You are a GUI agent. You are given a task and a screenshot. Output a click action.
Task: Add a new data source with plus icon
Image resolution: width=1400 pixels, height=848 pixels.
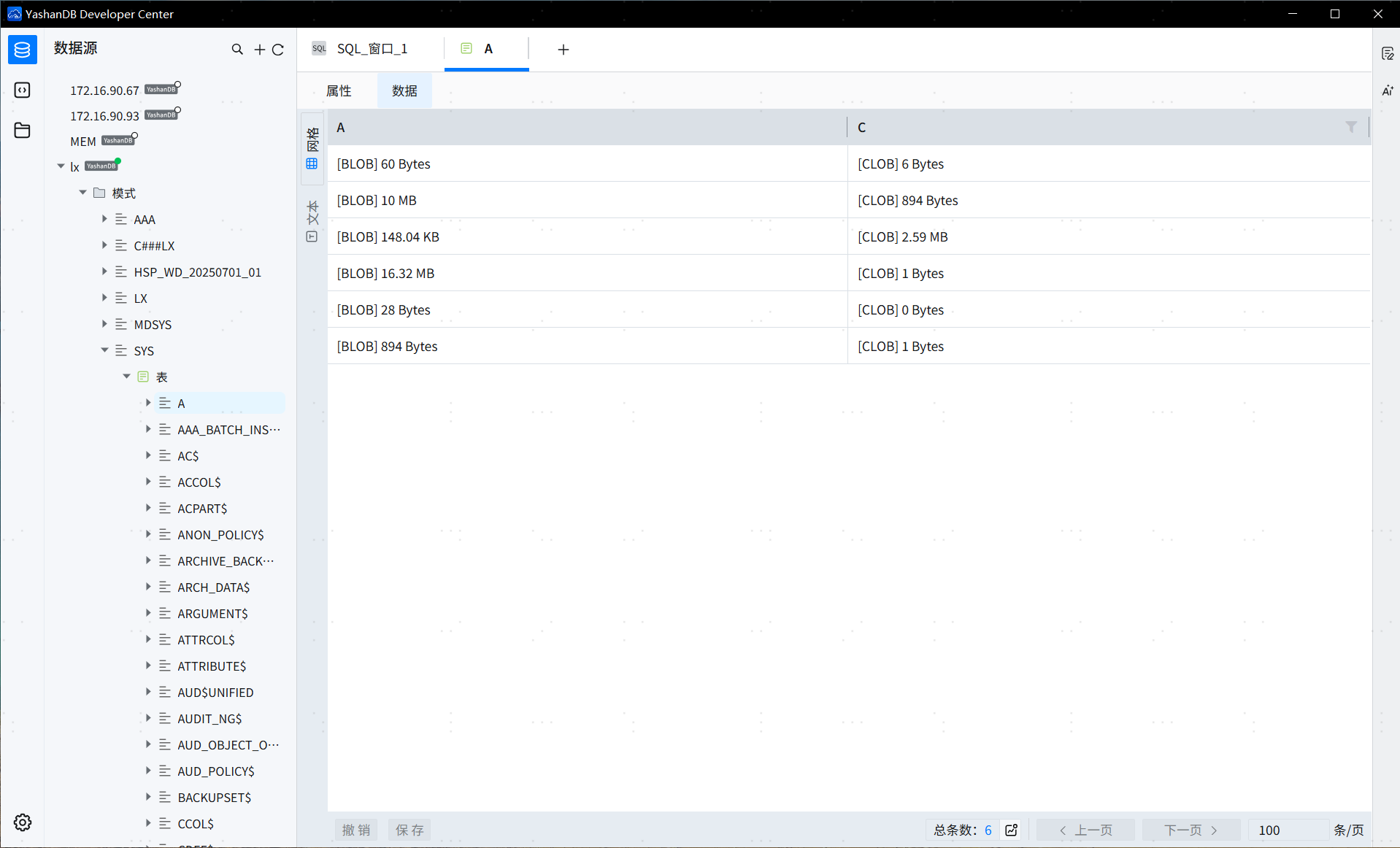point(259,50)
